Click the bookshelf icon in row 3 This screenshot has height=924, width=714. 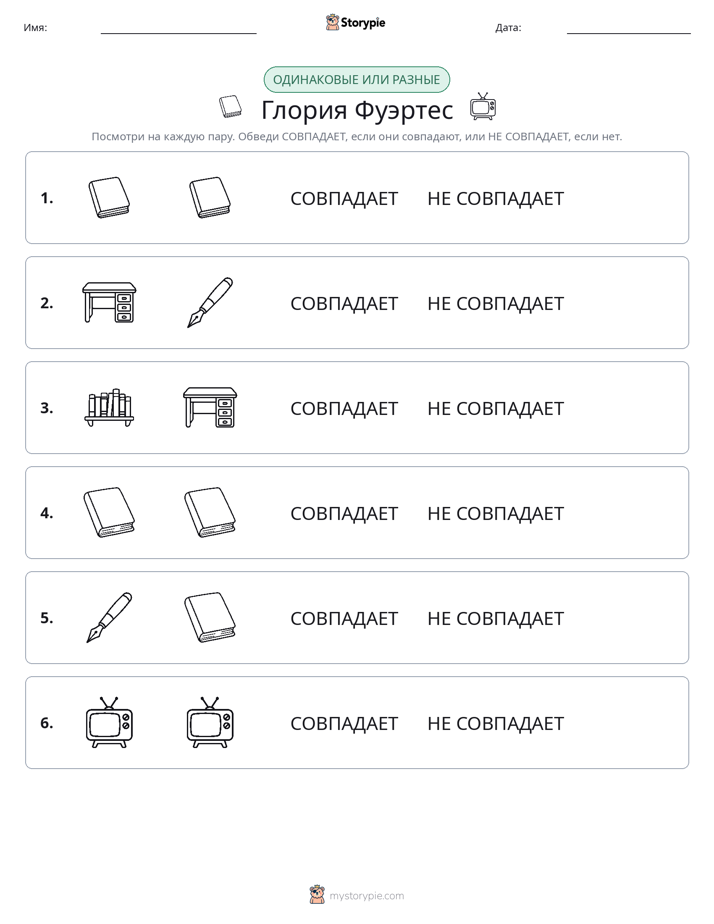coord(109,407)
